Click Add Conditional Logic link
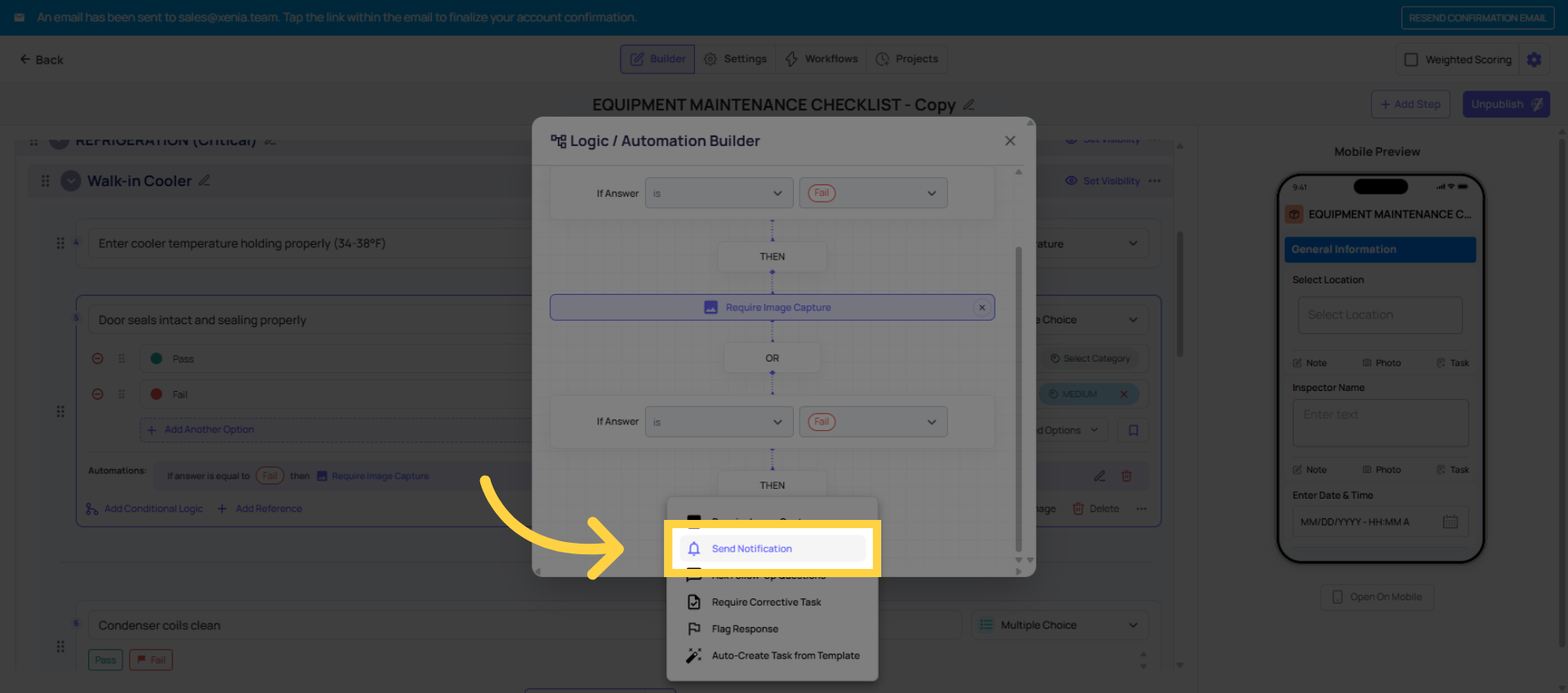 pyautogui.click(x=145, y=509)
